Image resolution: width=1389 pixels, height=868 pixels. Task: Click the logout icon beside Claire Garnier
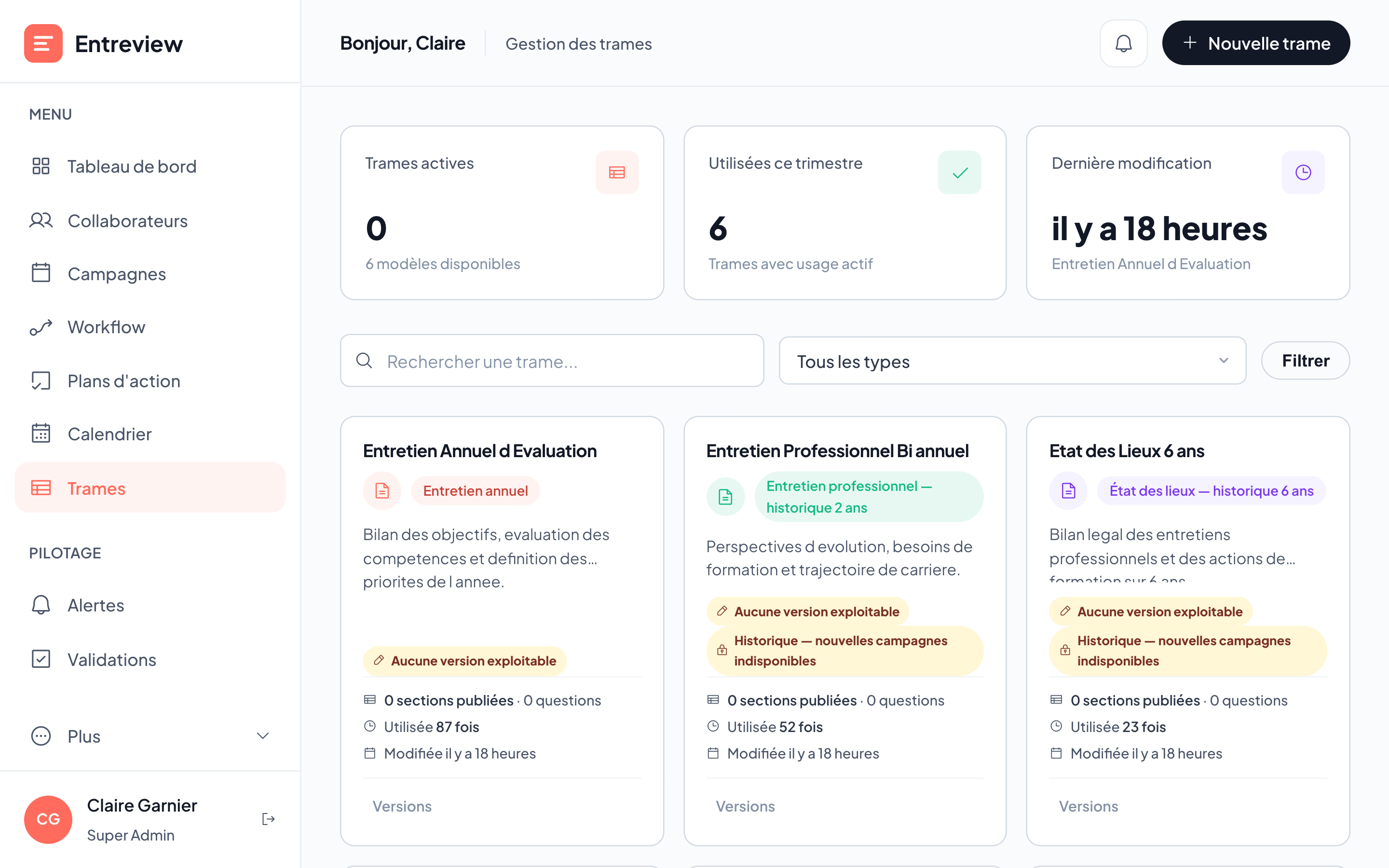tap(268, 819)
